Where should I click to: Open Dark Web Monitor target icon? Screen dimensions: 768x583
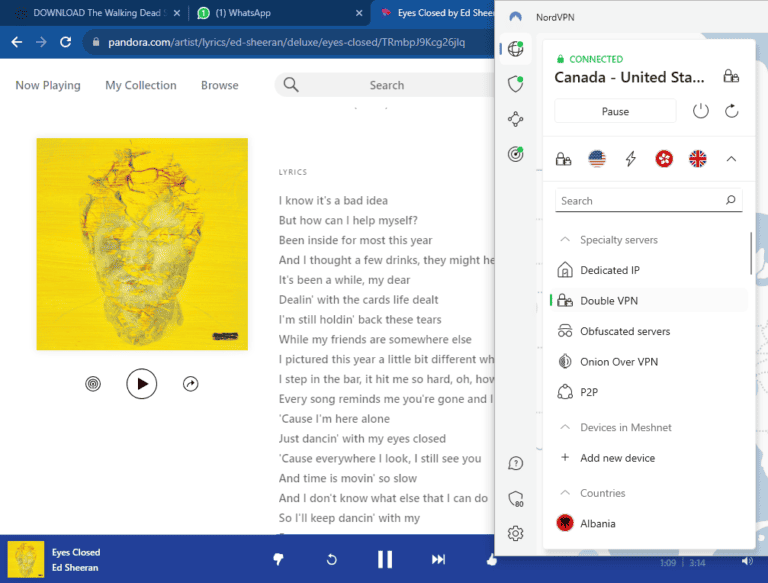(x=516, y=154)
